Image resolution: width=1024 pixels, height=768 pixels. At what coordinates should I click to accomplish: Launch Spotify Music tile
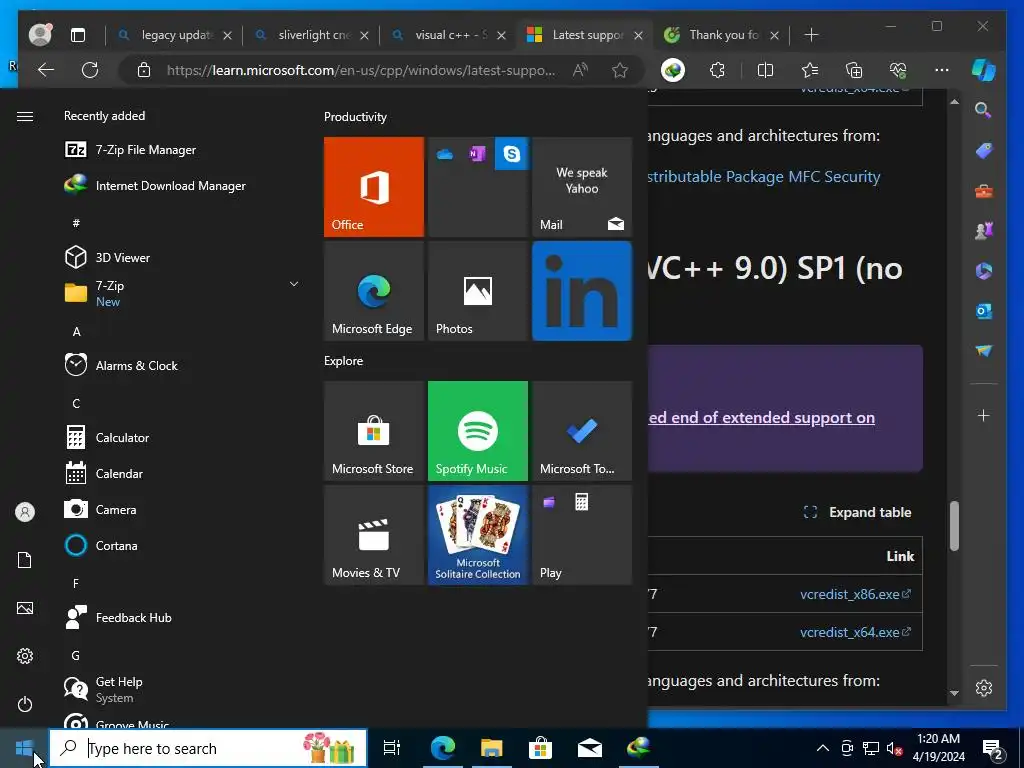pyautogui.click(x=477, y=431)
